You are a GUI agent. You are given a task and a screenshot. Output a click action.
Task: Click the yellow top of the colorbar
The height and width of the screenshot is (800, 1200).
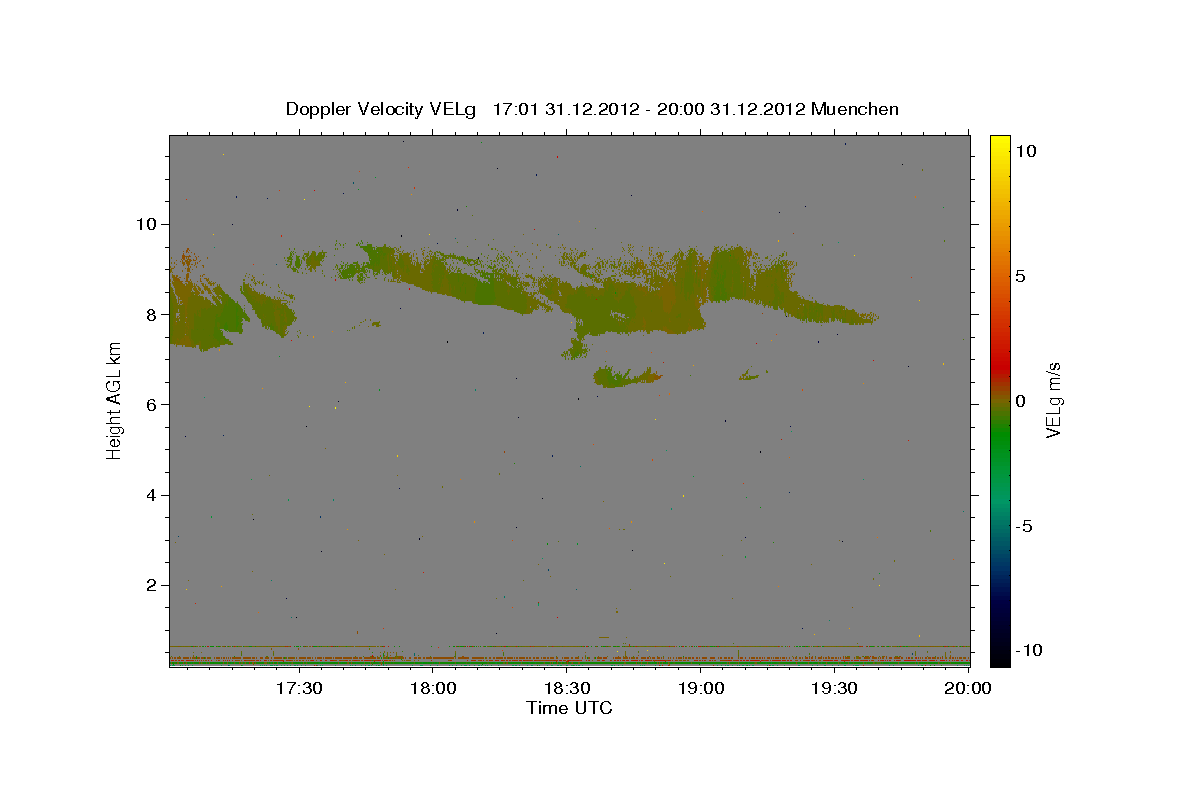(1000, 148)
